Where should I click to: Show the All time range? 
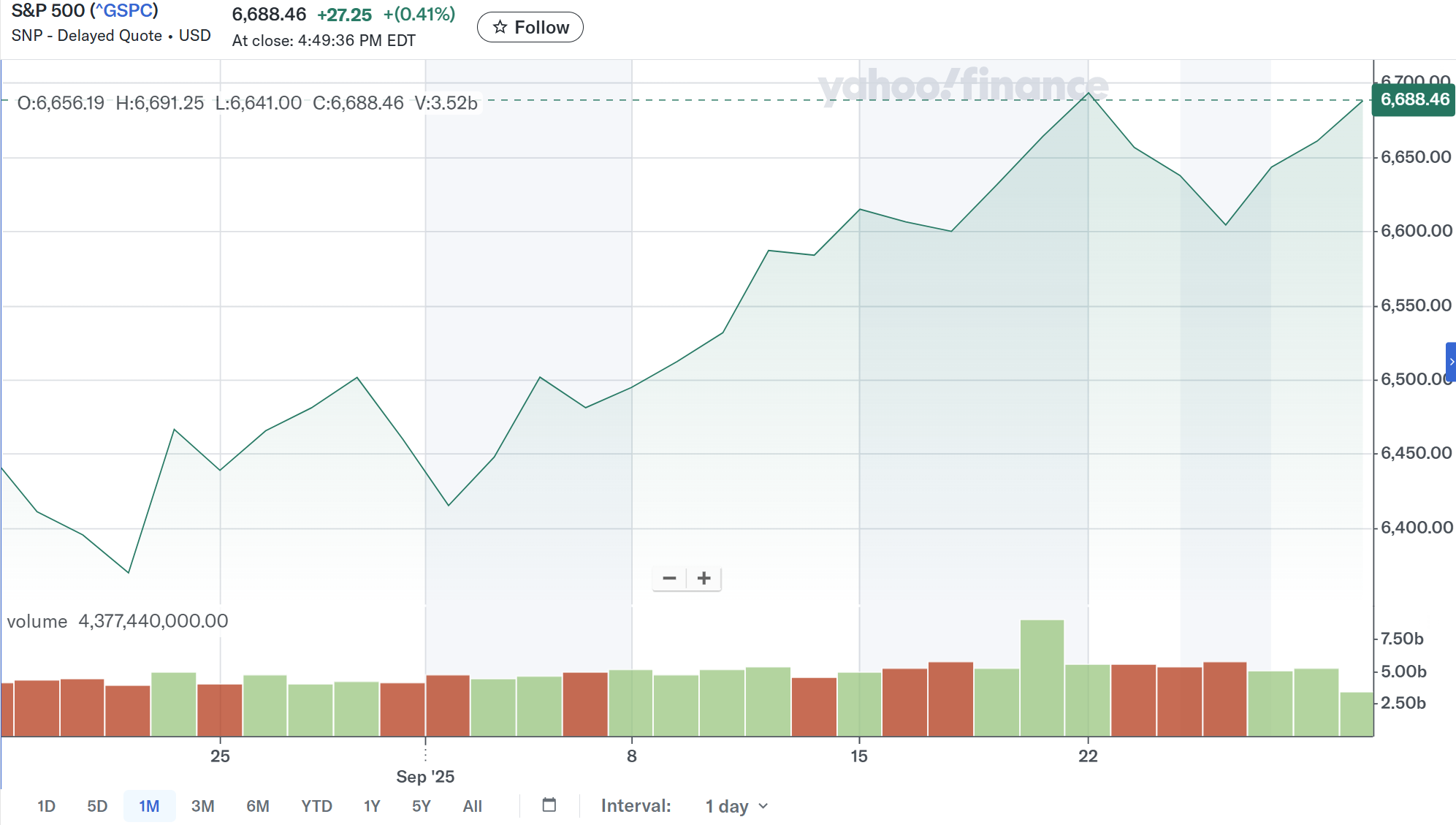tap(472, 806)
